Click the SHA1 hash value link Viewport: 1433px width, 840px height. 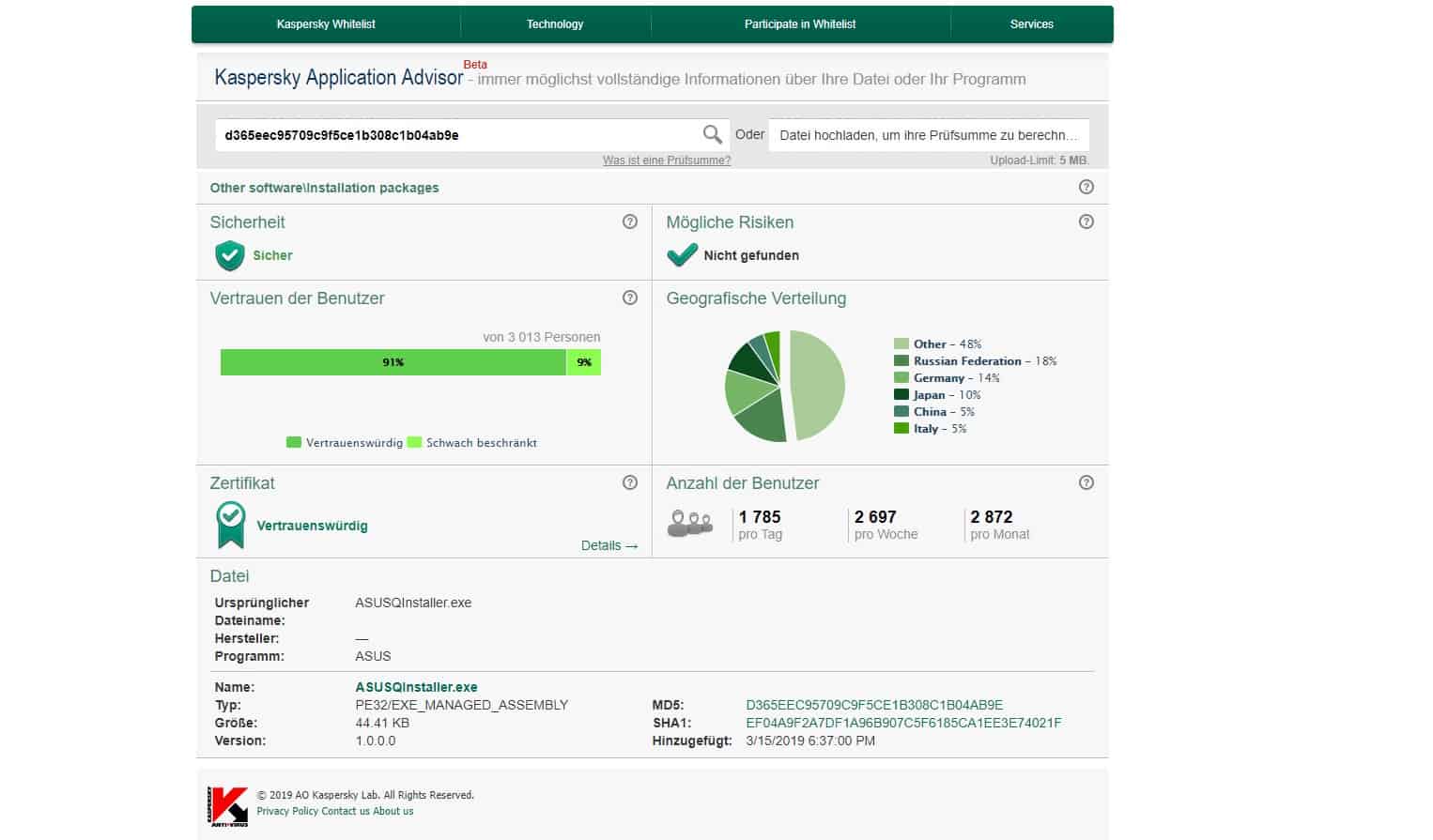pyautogui.click(x=903, y=723)
